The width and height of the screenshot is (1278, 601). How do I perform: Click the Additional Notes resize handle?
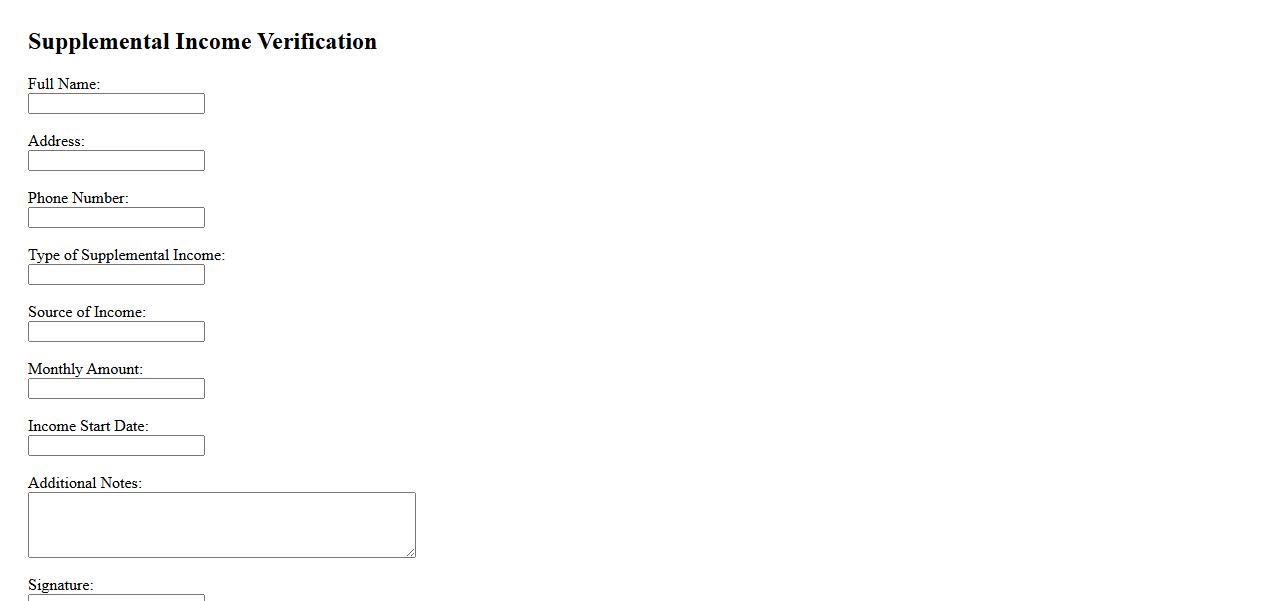click(410, 552)
